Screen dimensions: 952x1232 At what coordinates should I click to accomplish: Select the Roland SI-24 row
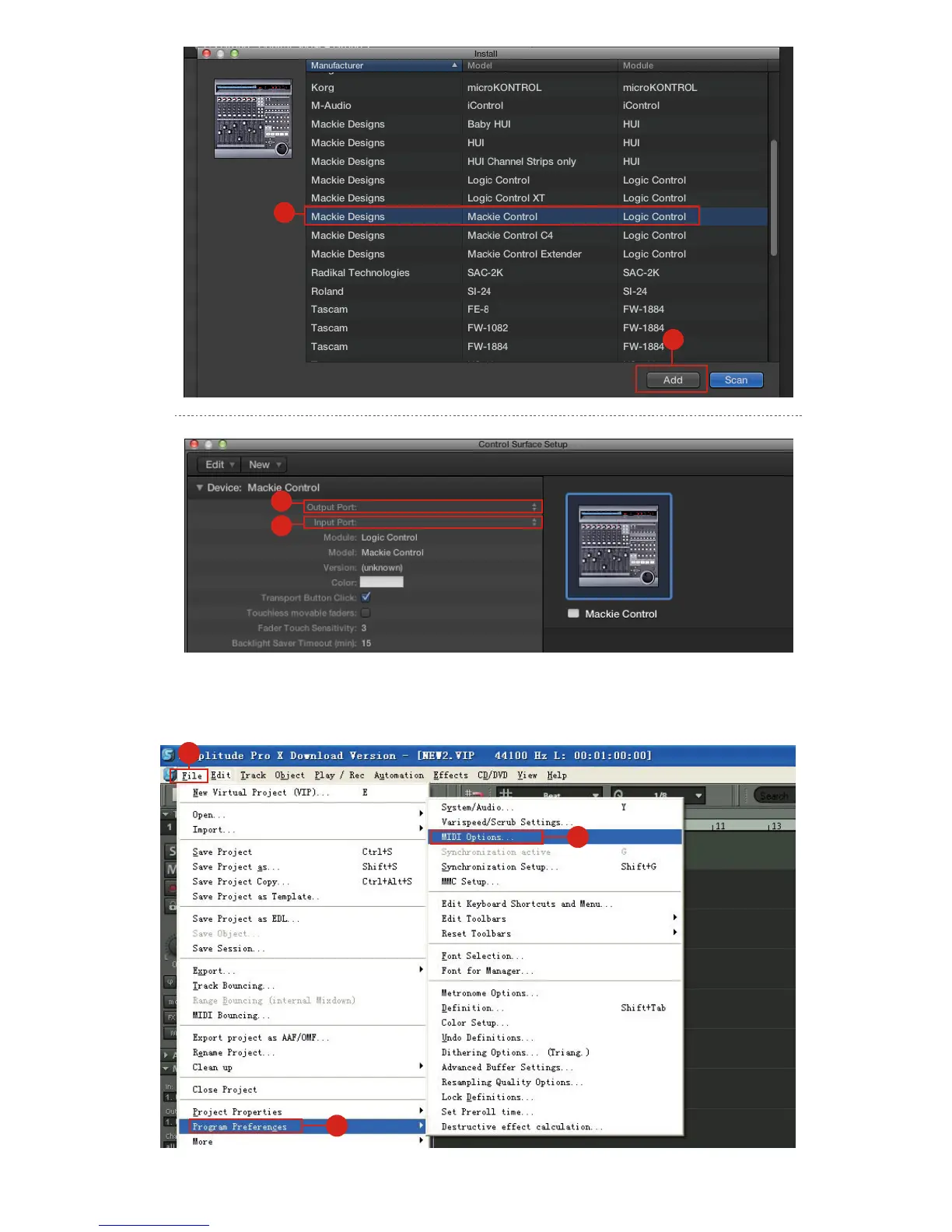(537, 292)
